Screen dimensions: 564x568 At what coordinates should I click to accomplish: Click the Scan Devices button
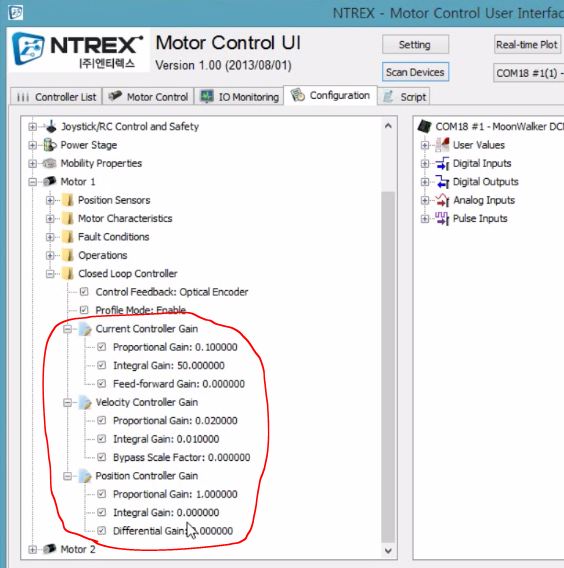[415, 72]
